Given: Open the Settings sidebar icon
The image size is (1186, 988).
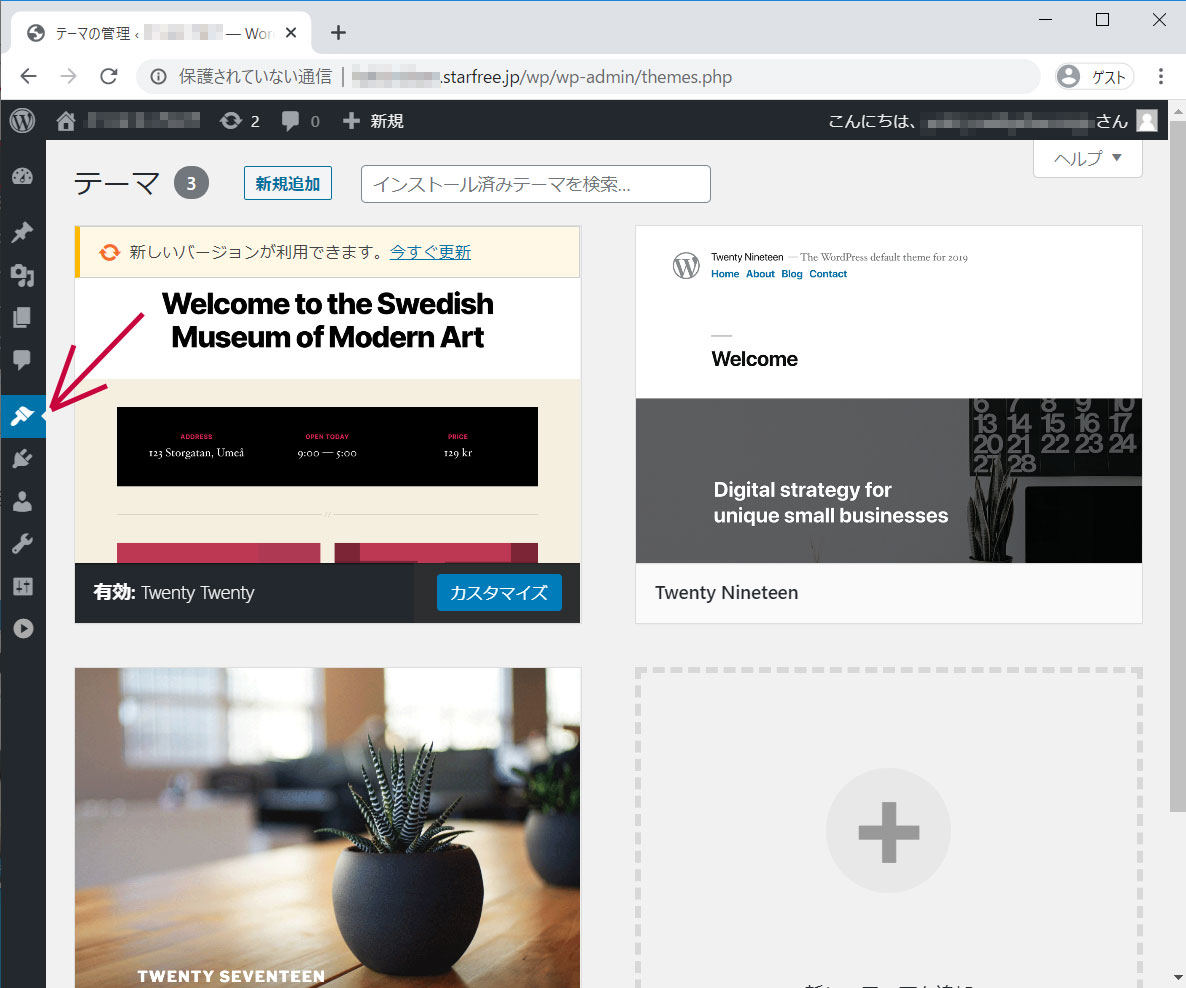Looking at the screenshot, I should point(23,586).
